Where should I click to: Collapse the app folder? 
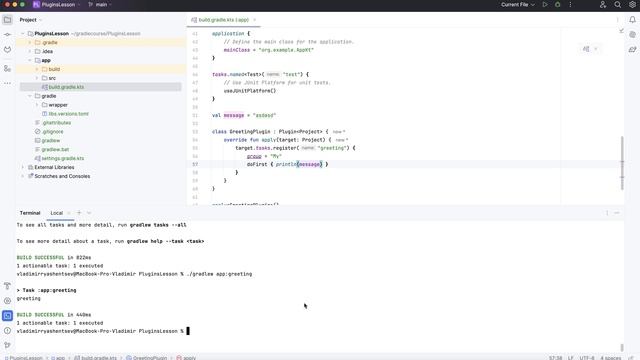pyautogui.click(x=30, y=60)
